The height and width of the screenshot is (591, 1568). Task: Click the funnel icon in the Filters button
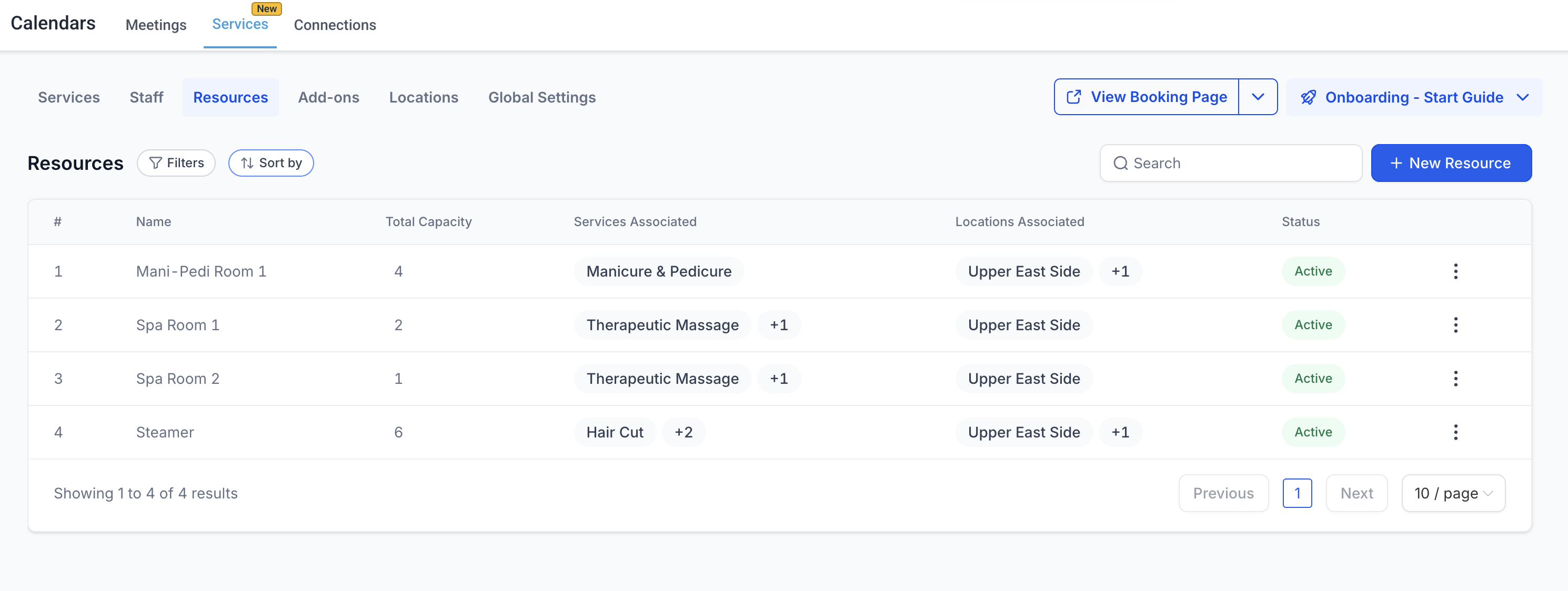click(x=155, y=163)
